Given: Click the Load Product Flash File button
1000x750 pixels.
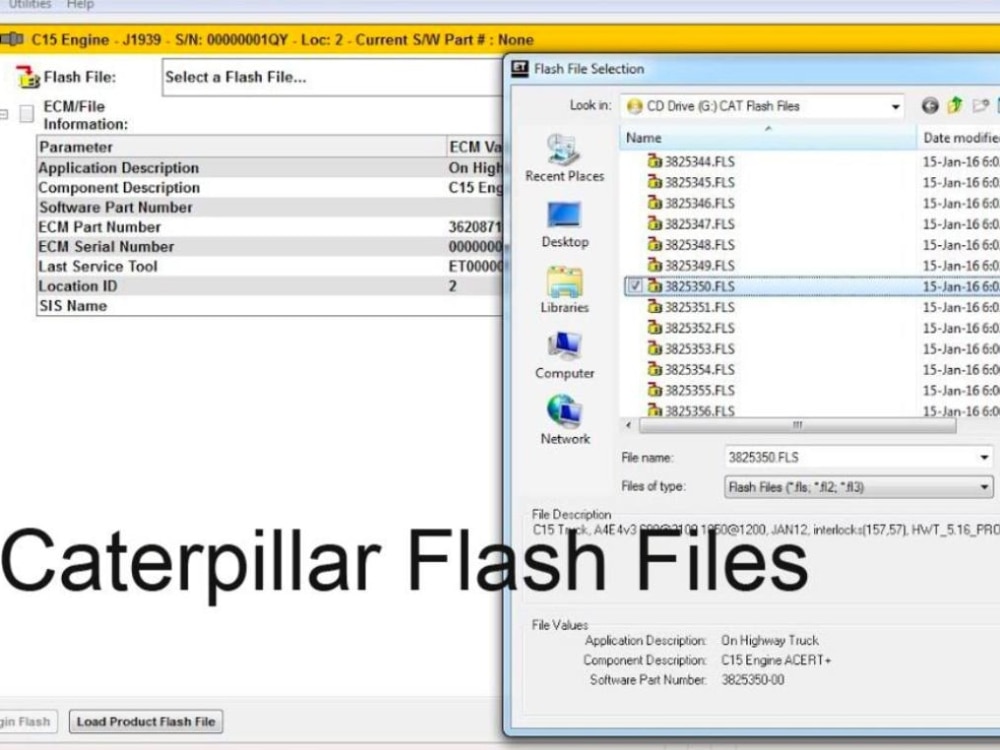Looking at the screenshot, I should 145,721.
